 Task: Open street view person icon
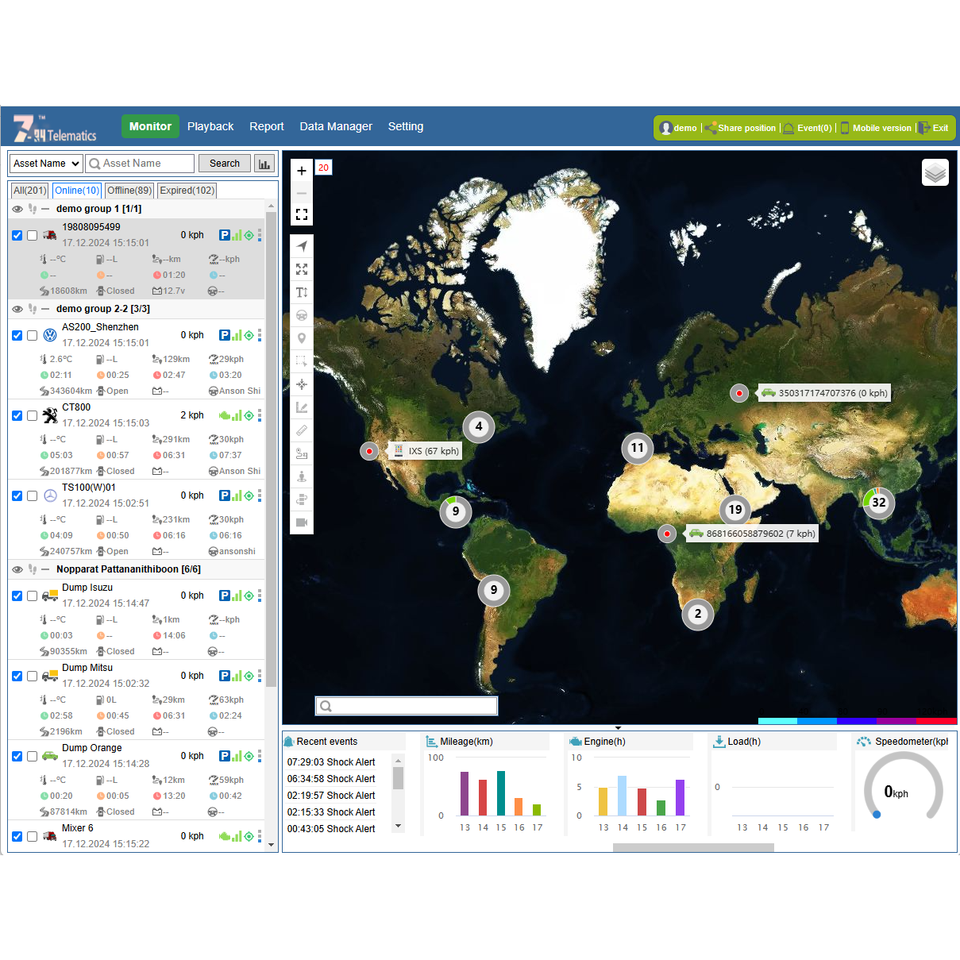coord(301,476)
